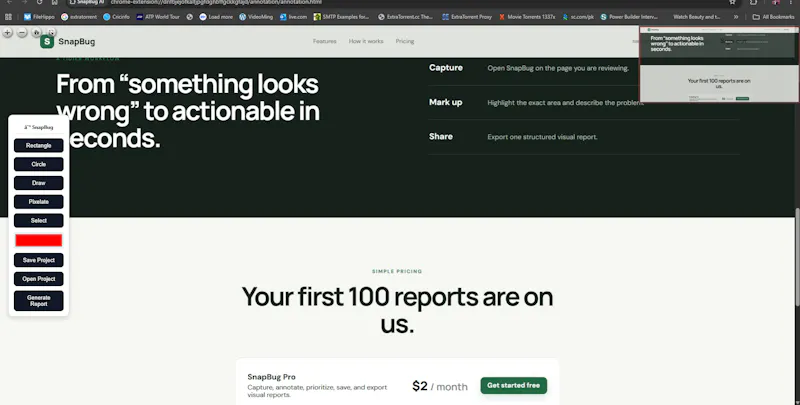Click Open Project button
Image resolution: width=800 pixels, height=405 pixels.
point(39,279)
